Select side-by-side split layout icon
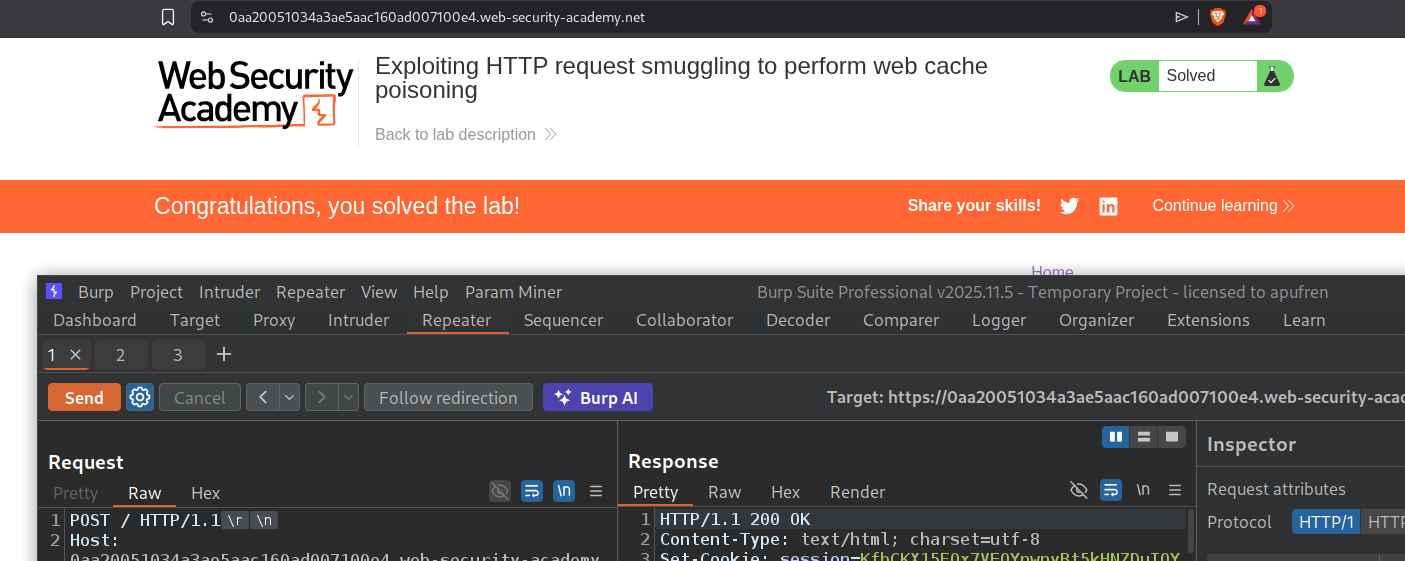 1115,437
